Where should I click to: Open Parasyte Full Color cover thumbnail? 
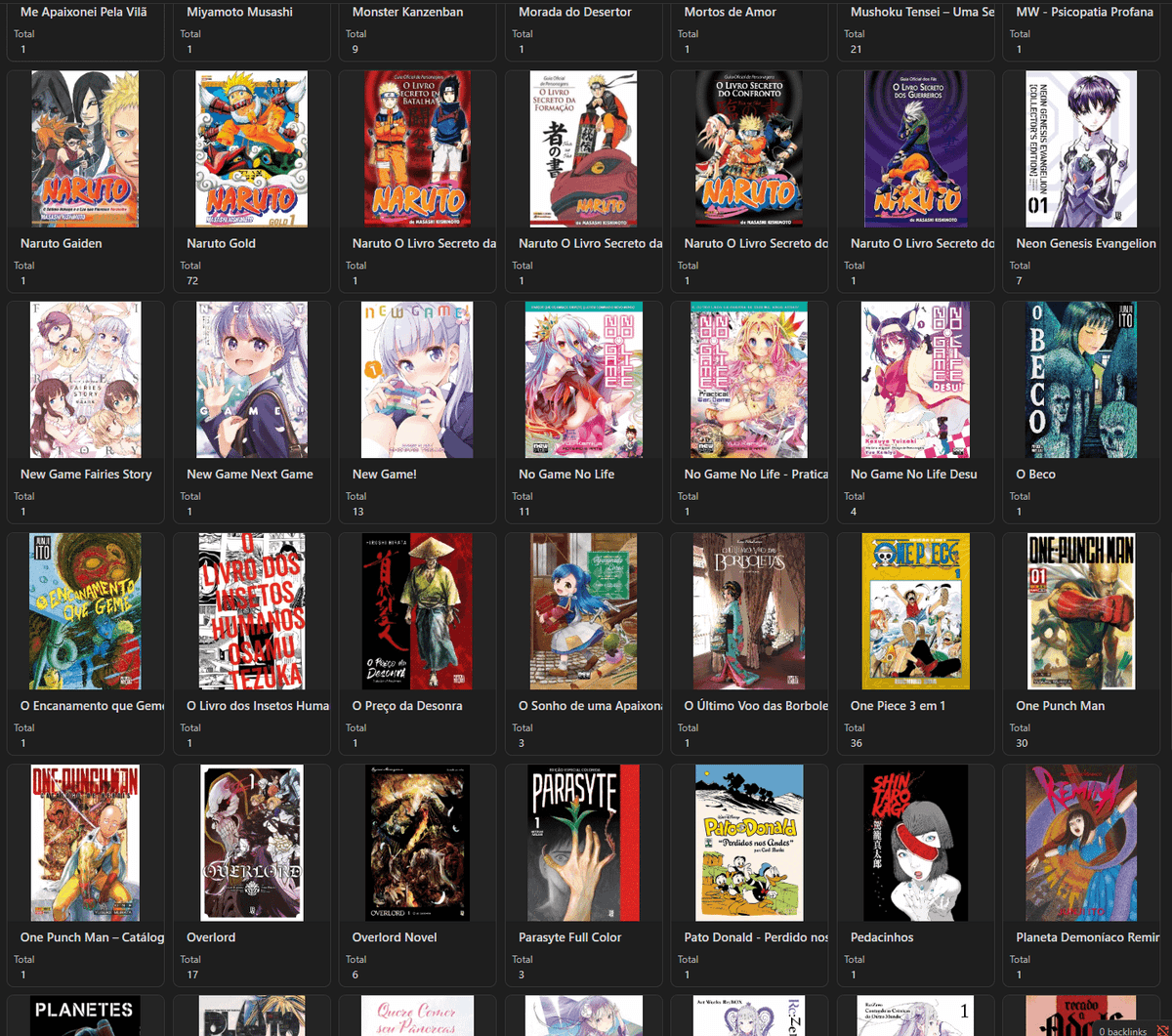coord(583,843)
